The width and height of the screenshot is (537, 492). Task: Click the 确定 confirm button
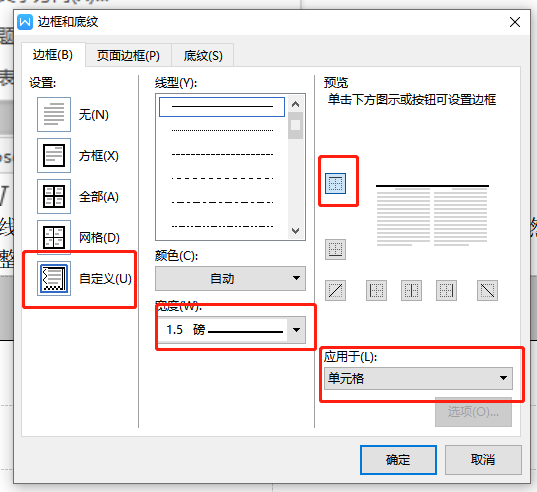tap(398, 460)
